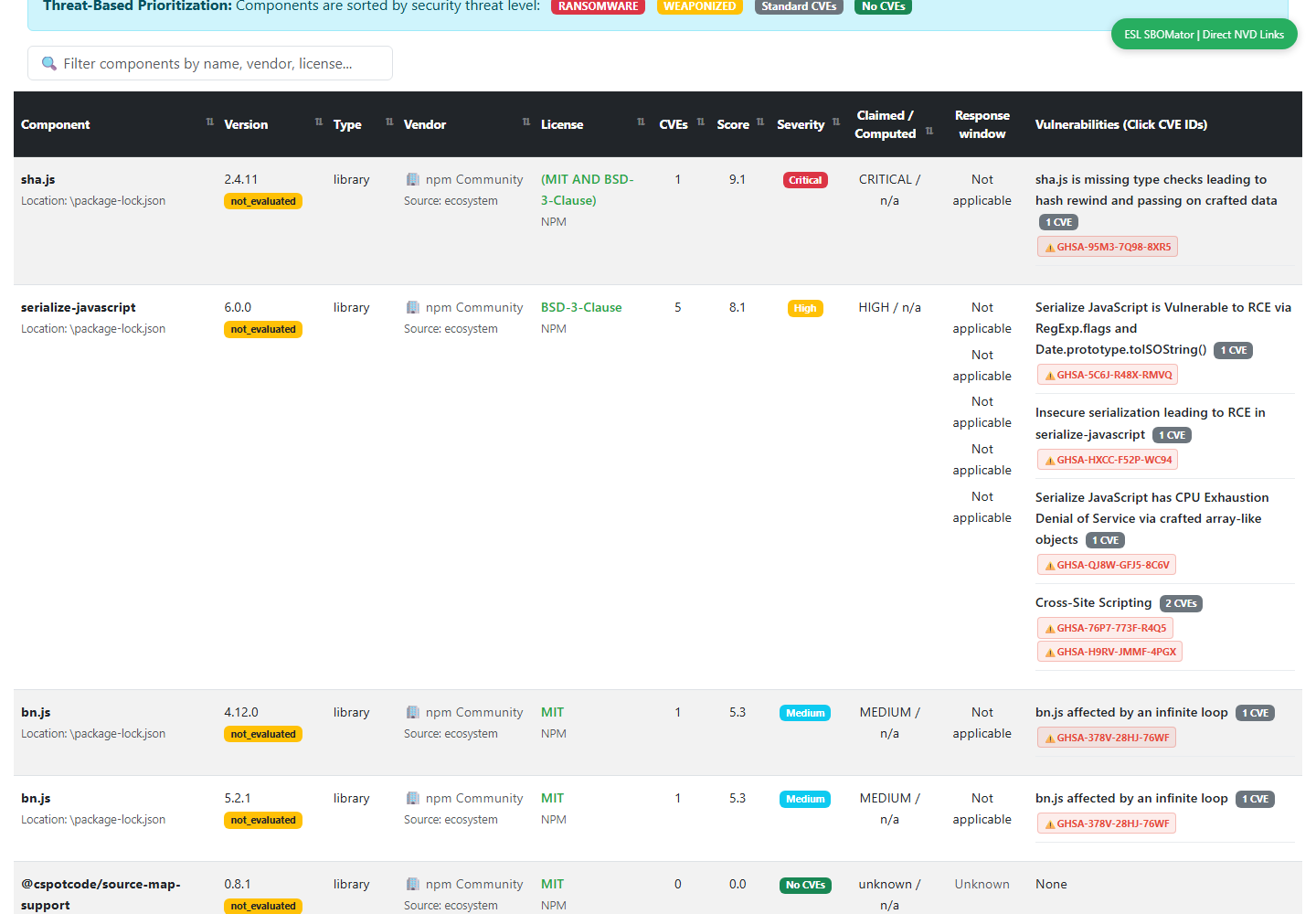The width and height of the screenshot is (1316, 914).
Task: Open GHSA-378V-28HJ-76WF link for bn.js 4.12.0
Action: pos(1107,738)
